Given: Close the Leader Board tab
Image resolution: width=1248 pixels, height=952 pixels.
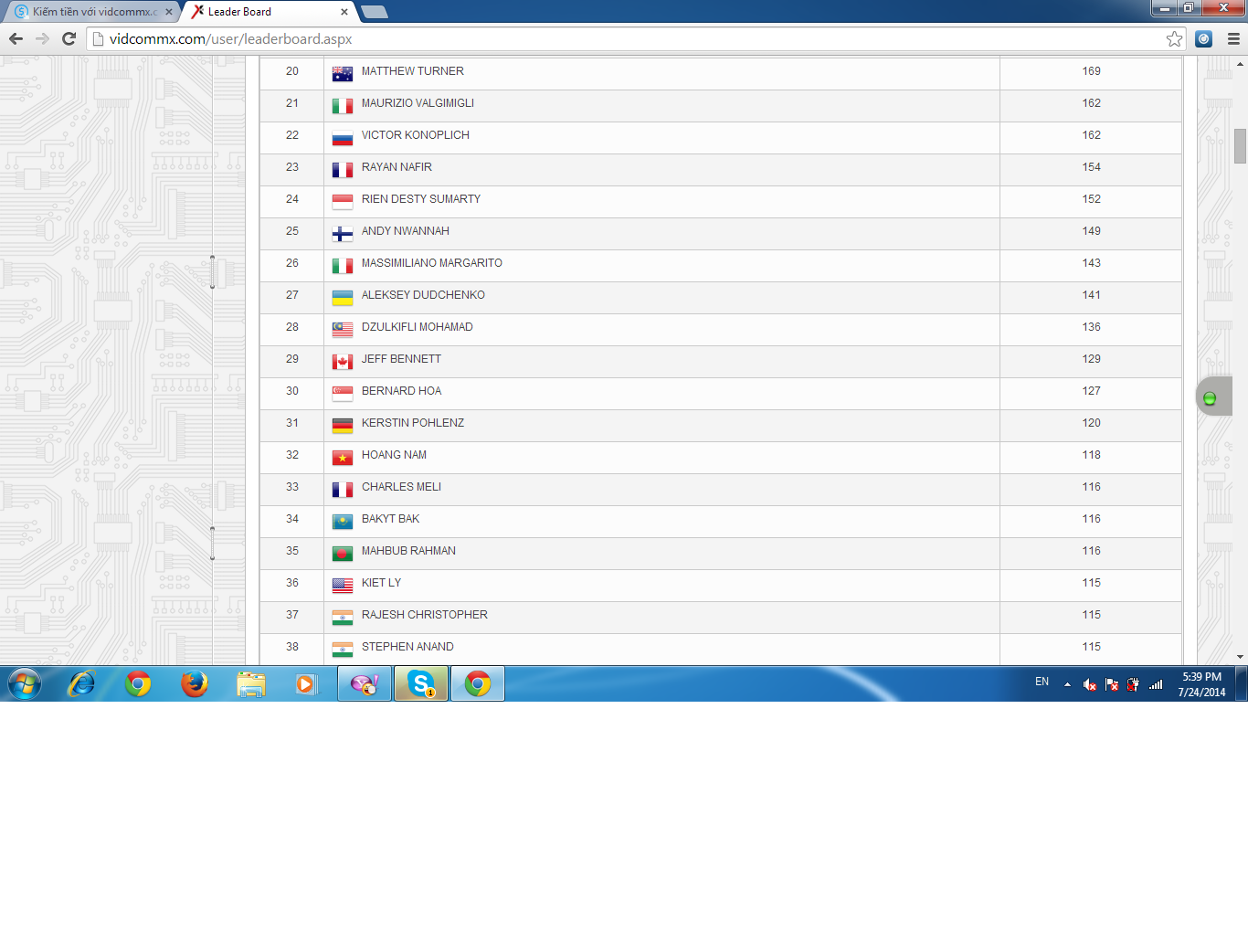Looking at the screenshot, I should click(344, 12).
